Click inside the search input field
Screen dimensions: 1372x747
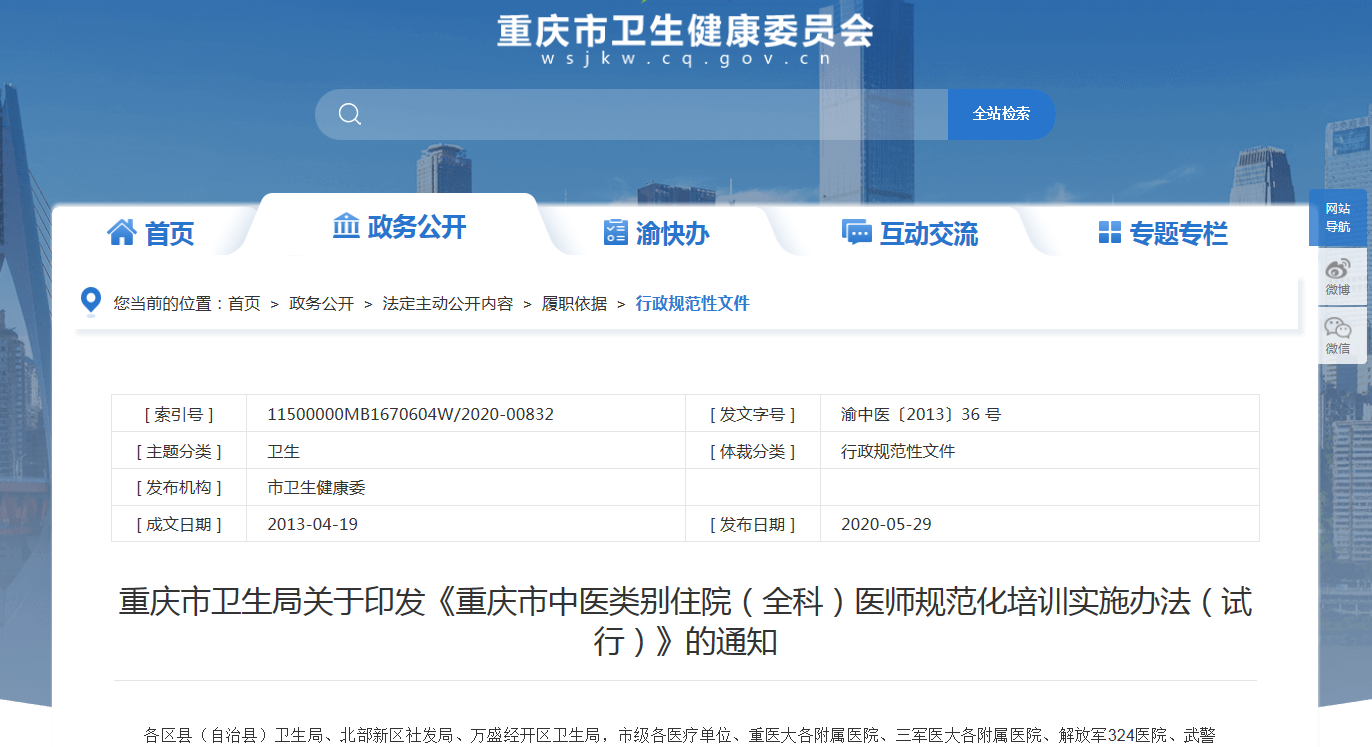(650, 114)
